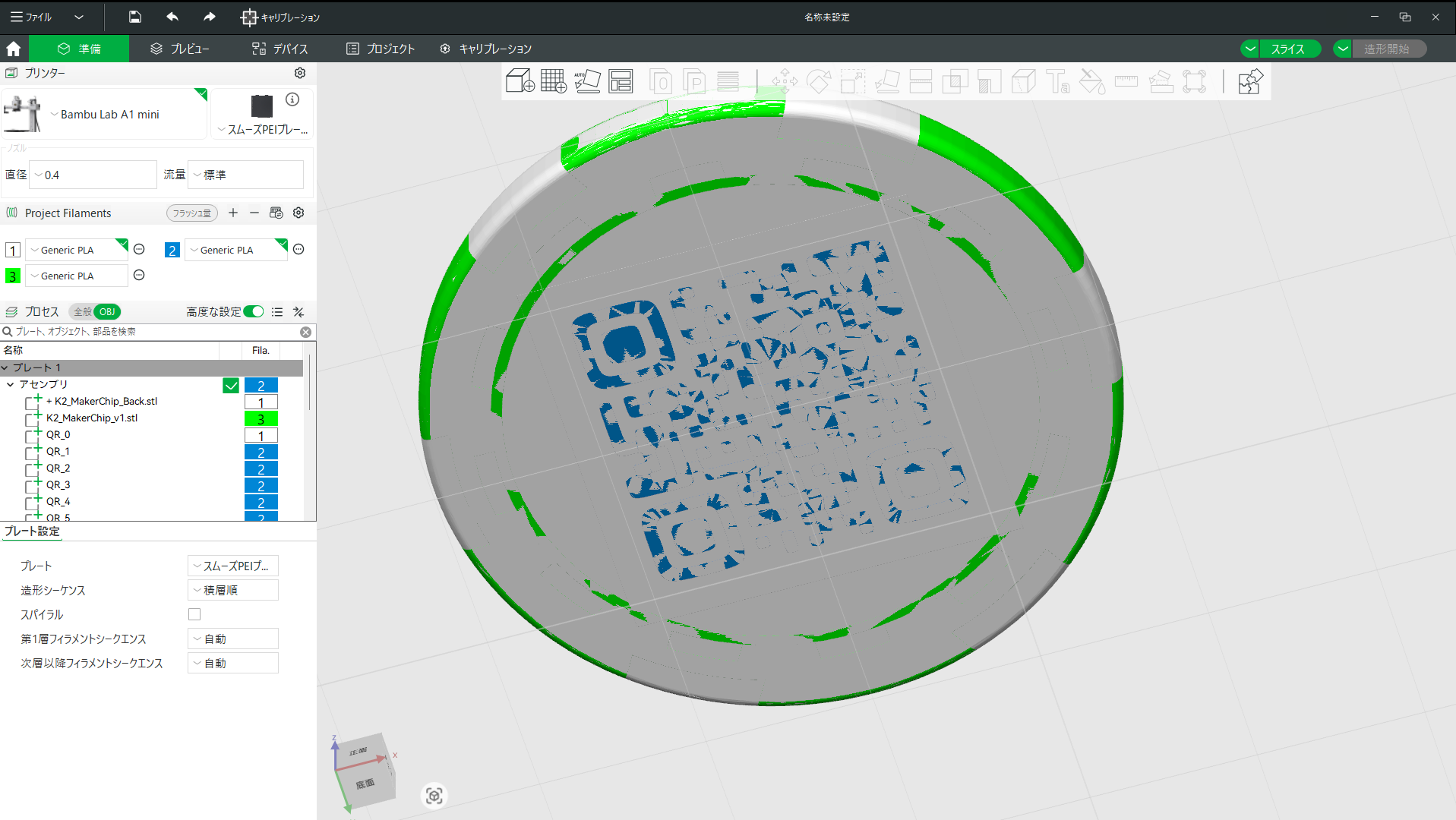Toggle the アセンブリ printable green checkbox
Screen dimensions: 1456x820
pos(231,386)
